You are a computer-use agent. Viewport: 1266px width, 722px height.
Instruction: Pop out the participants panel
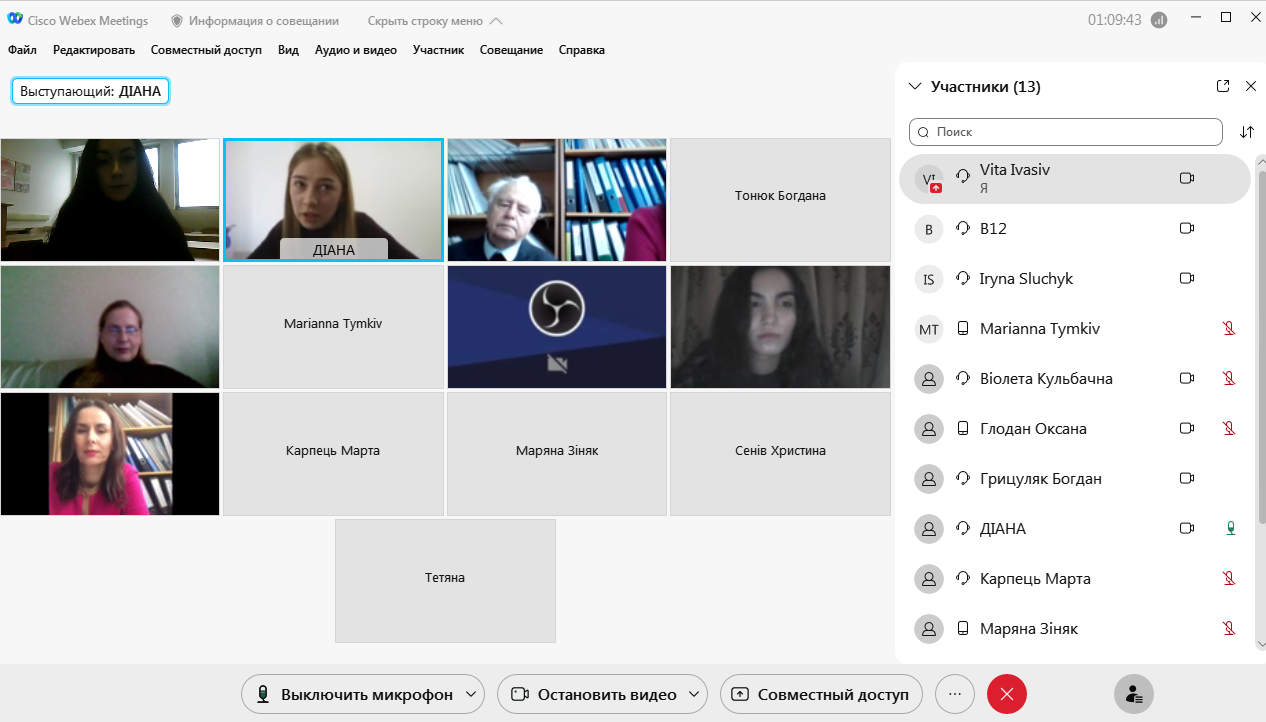pos(1222,86)
